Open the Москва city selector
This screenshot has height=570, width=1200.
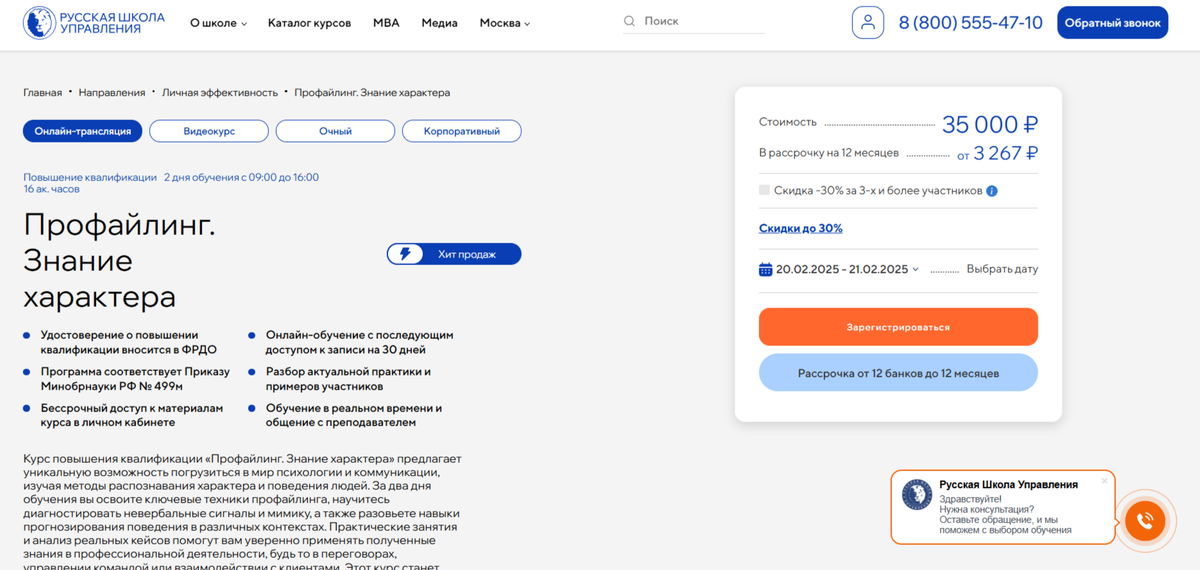pyautogui.click(x=505, y=23)
